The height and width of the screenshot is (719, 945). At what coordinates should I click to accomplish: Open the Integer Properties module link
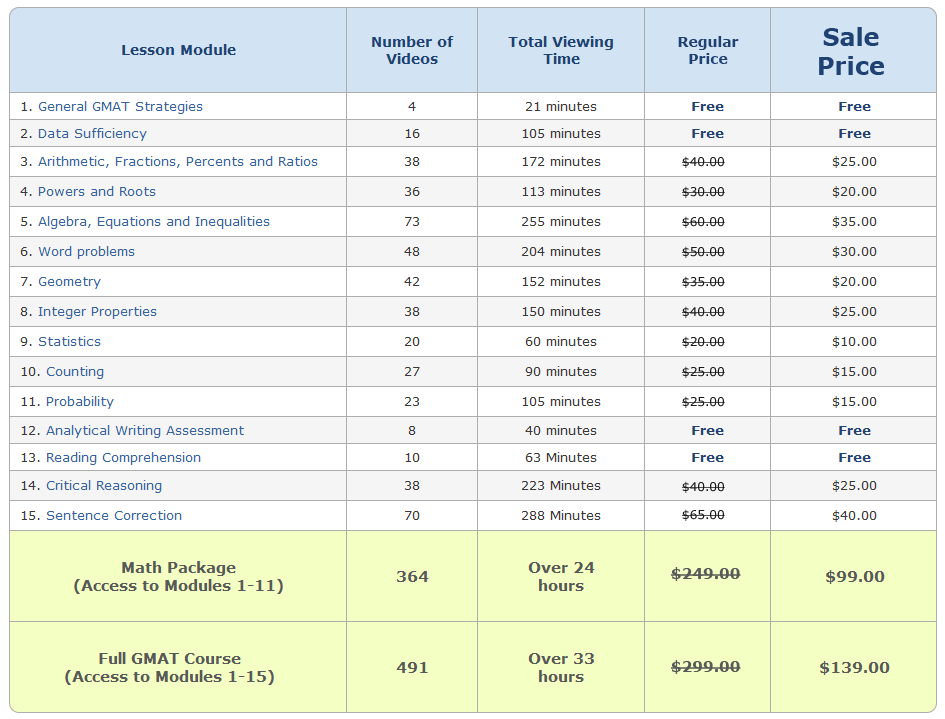(97, 312)
